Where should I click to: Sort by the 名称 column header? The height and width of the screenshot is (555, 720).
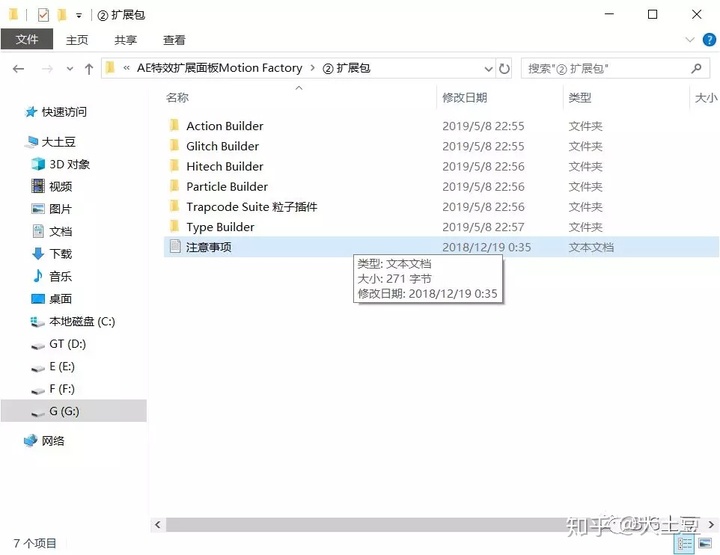click(177, 97)
